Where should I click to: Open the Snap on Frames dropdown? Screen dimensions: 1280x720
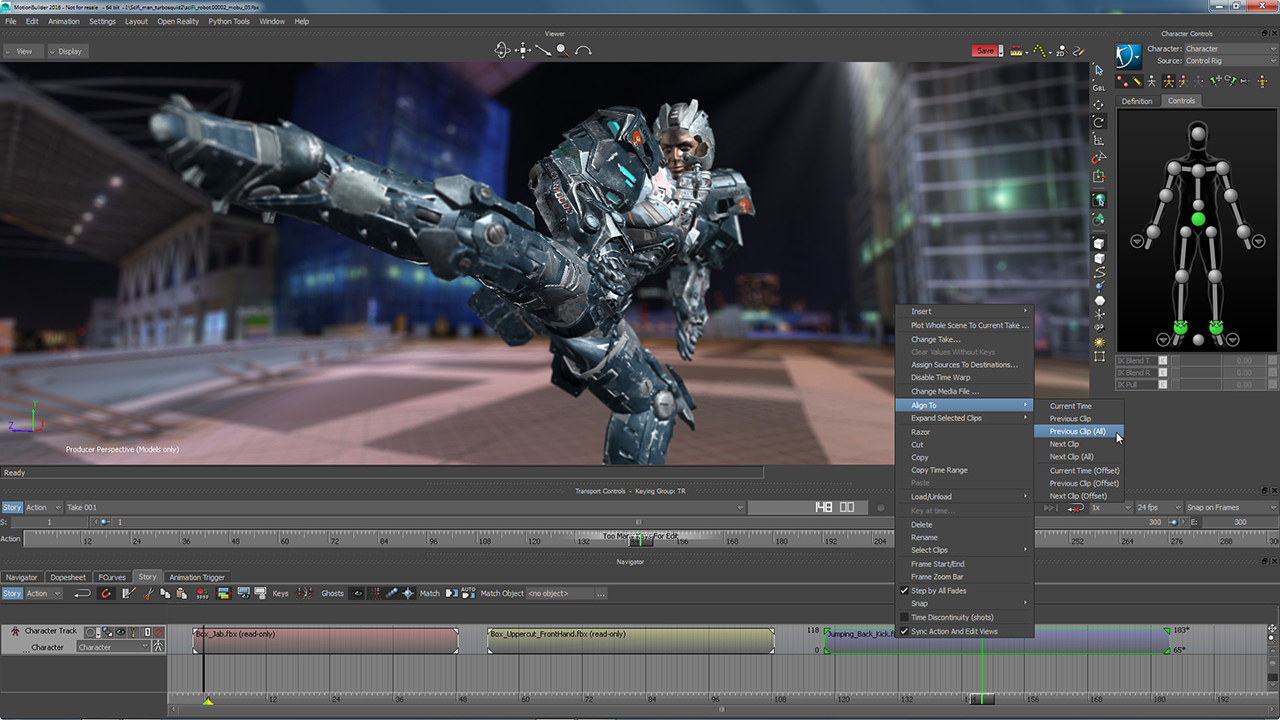click(1231, 507)
